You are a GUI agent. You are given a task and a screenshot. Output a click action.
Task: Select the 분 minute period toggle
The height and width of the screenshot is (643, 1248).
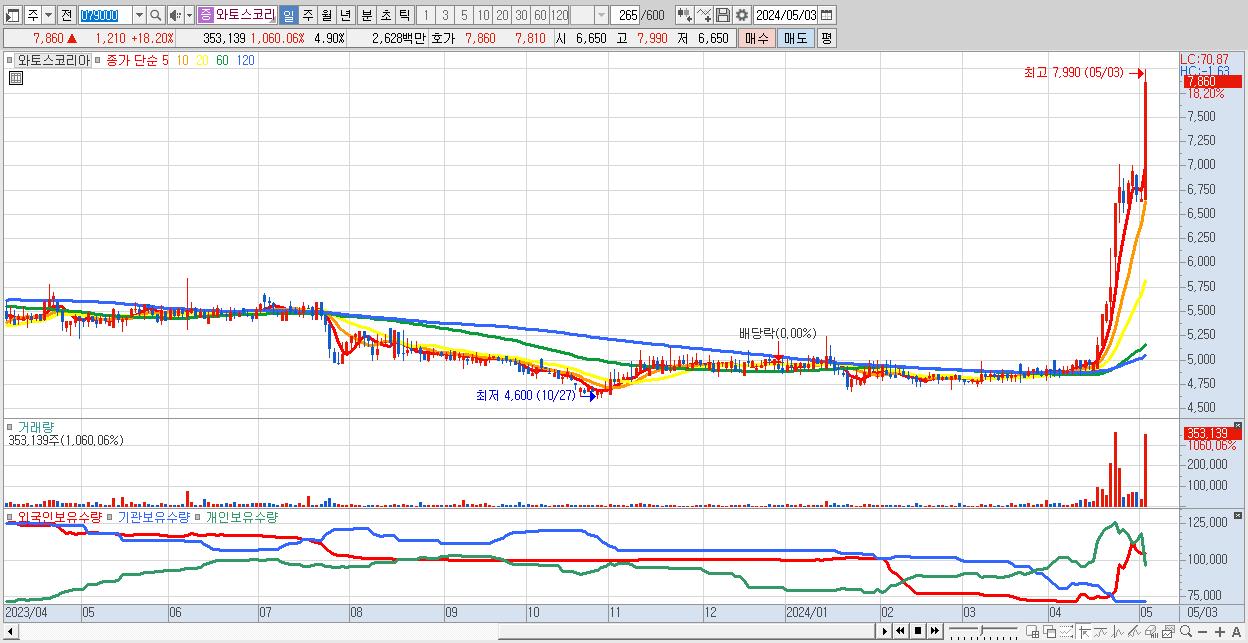click(365, 15)
